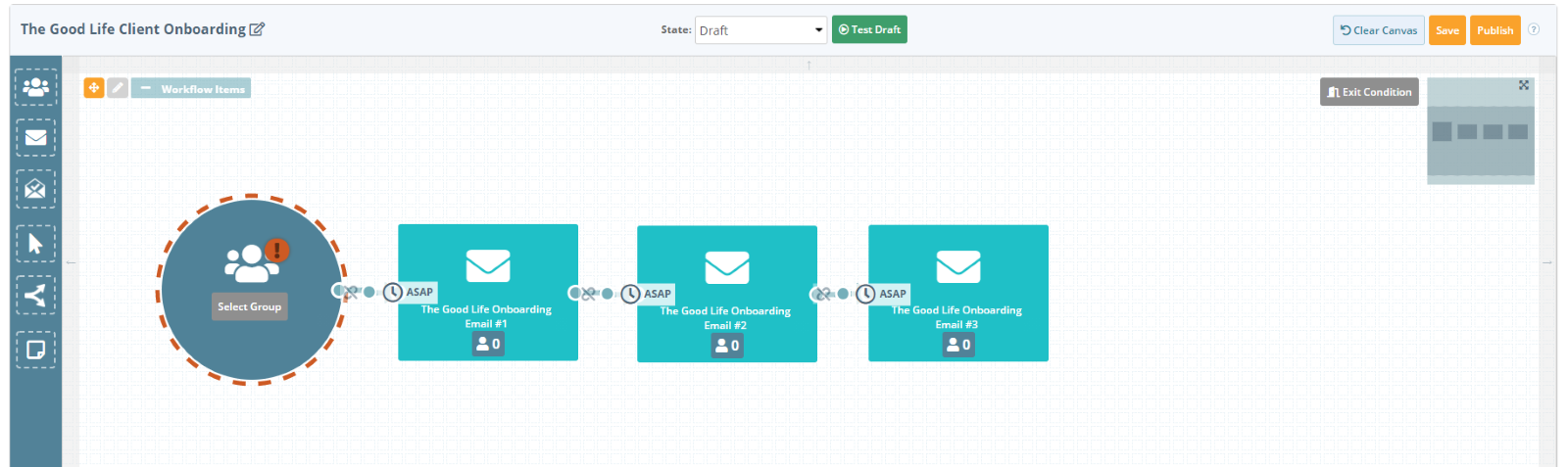Open the State dropdown showing Draft

[761, 30]
